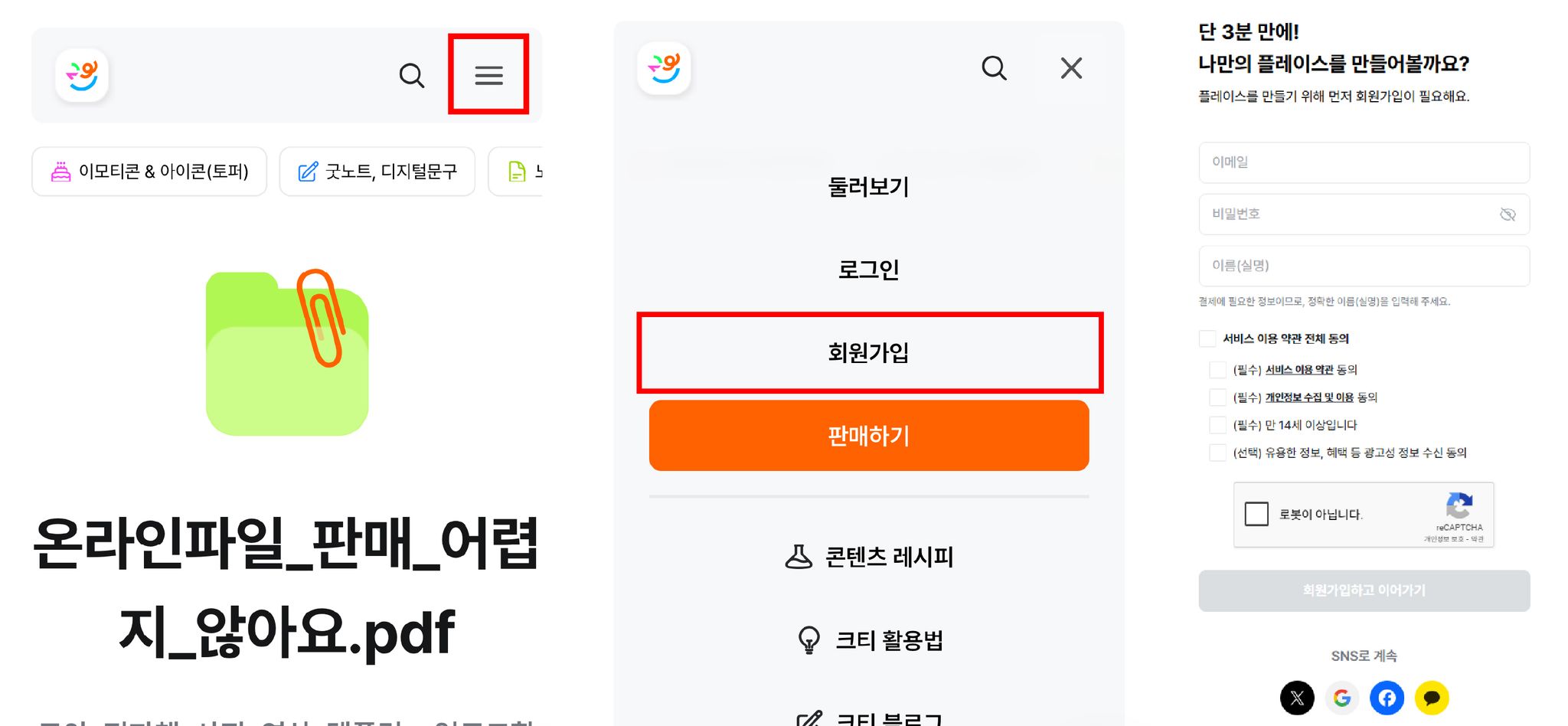Continue with KakaoTalk yellow icon
Image resolution: width=1568 pixels, height=726 pixels.
(1432, 698)
